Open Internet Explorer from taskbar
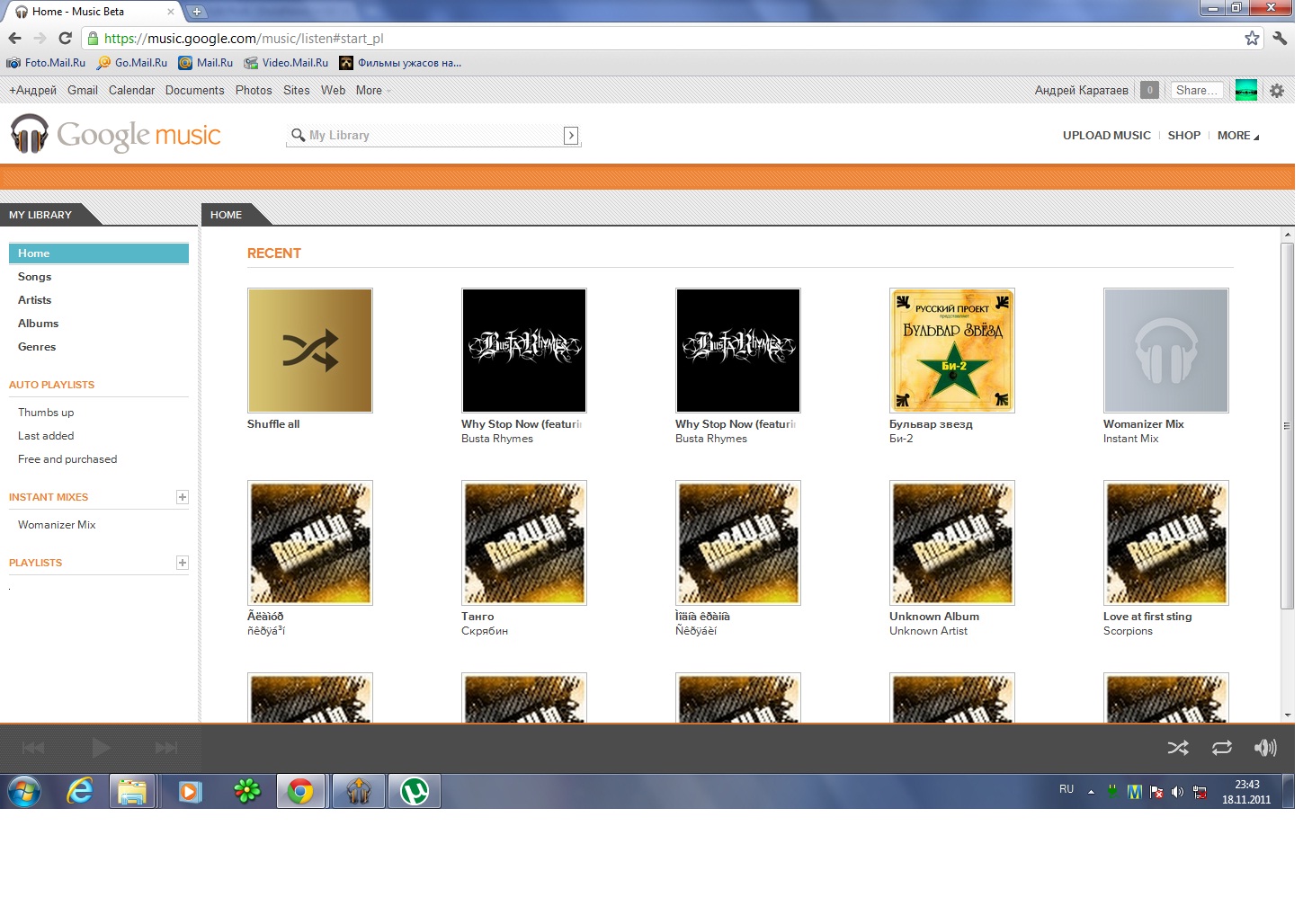 80,792
